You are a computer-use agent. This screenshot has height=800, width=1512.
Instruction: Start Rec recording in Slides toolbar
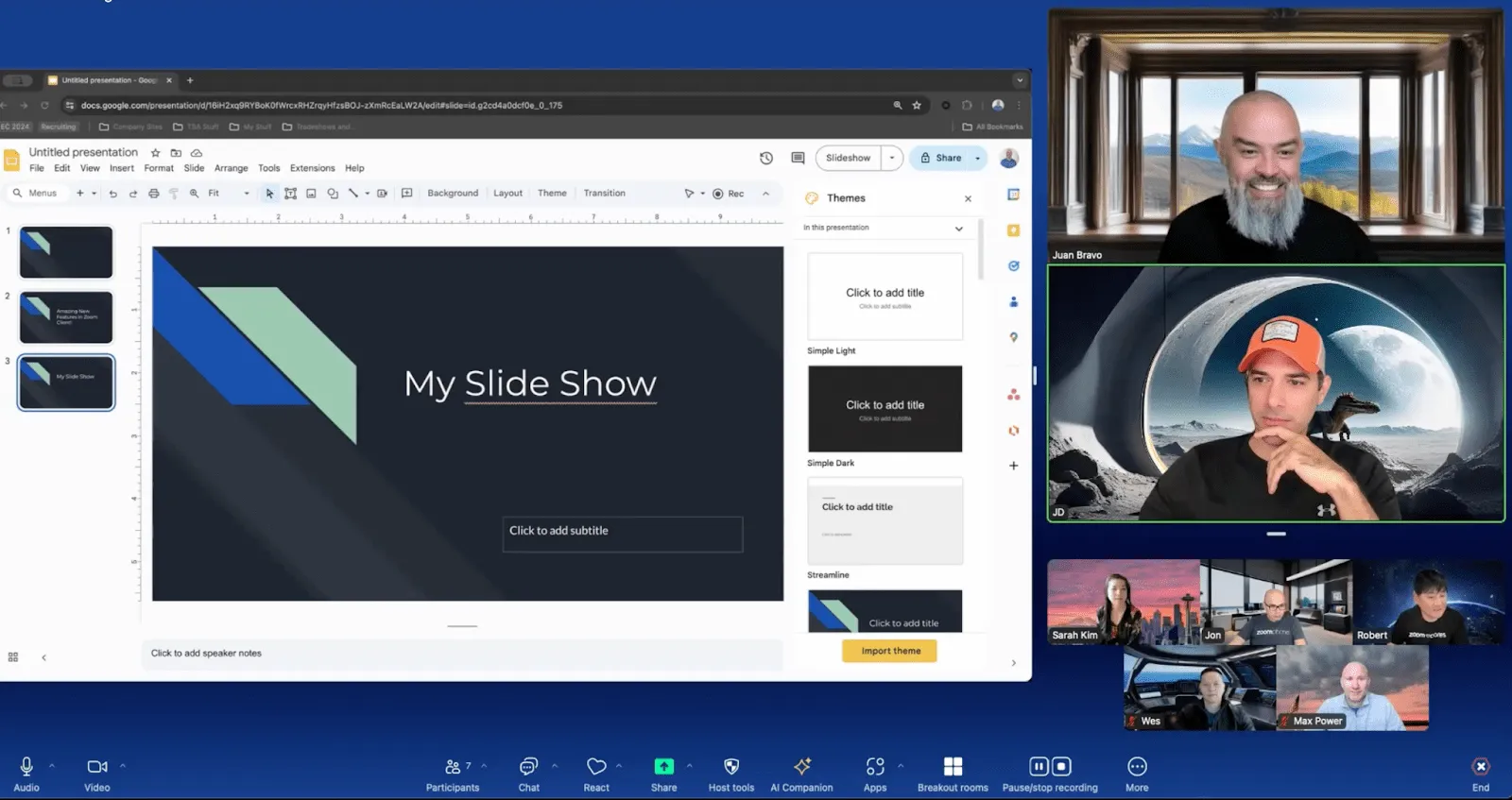728,194
